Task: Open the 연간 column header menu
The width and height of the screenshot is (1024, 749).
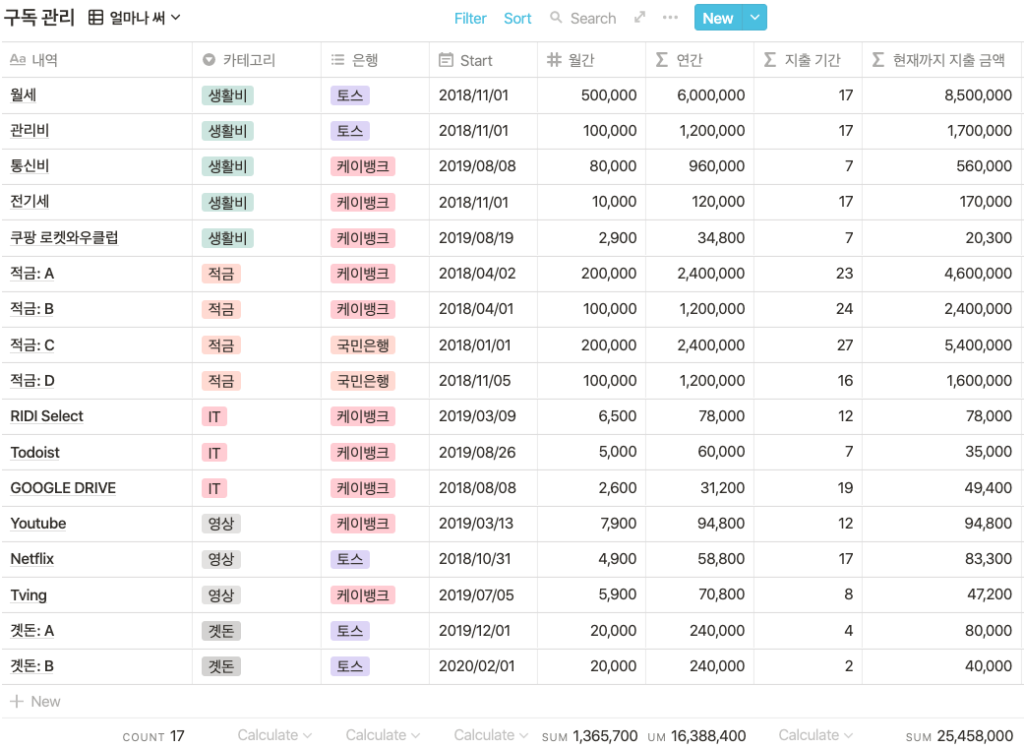Action: [x=699, y=60]
